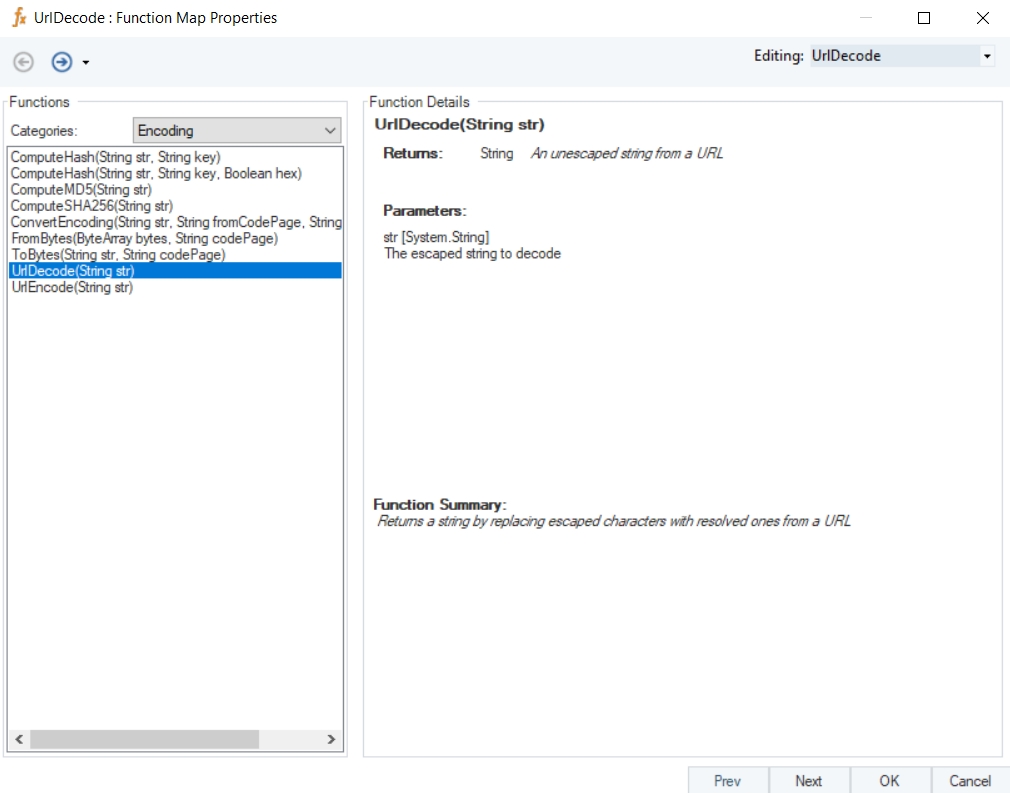Choose the ComputeMD5(String str) function
Screen dimensions: 1010x793
[x=81, y=190]
